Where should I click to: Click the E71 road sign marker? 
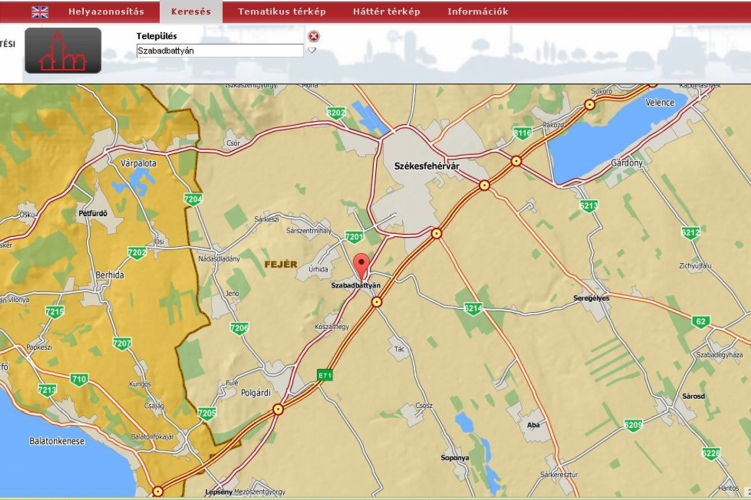[325, 375]
